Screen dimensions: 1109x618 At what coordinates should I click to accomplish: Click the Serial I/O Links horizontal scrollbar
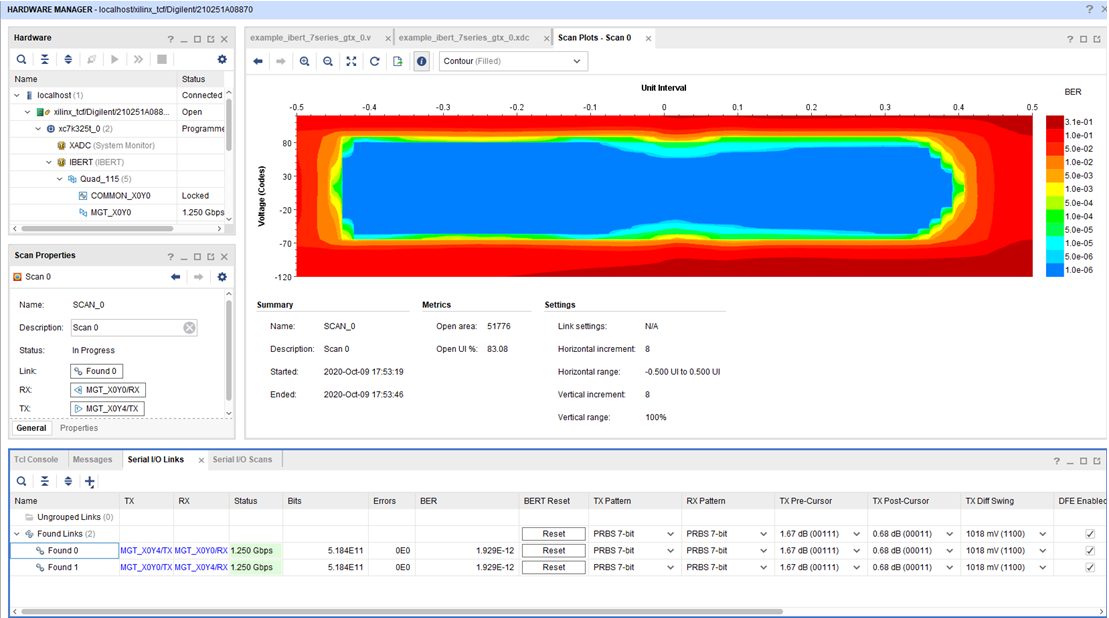click(x=402, y=611)
